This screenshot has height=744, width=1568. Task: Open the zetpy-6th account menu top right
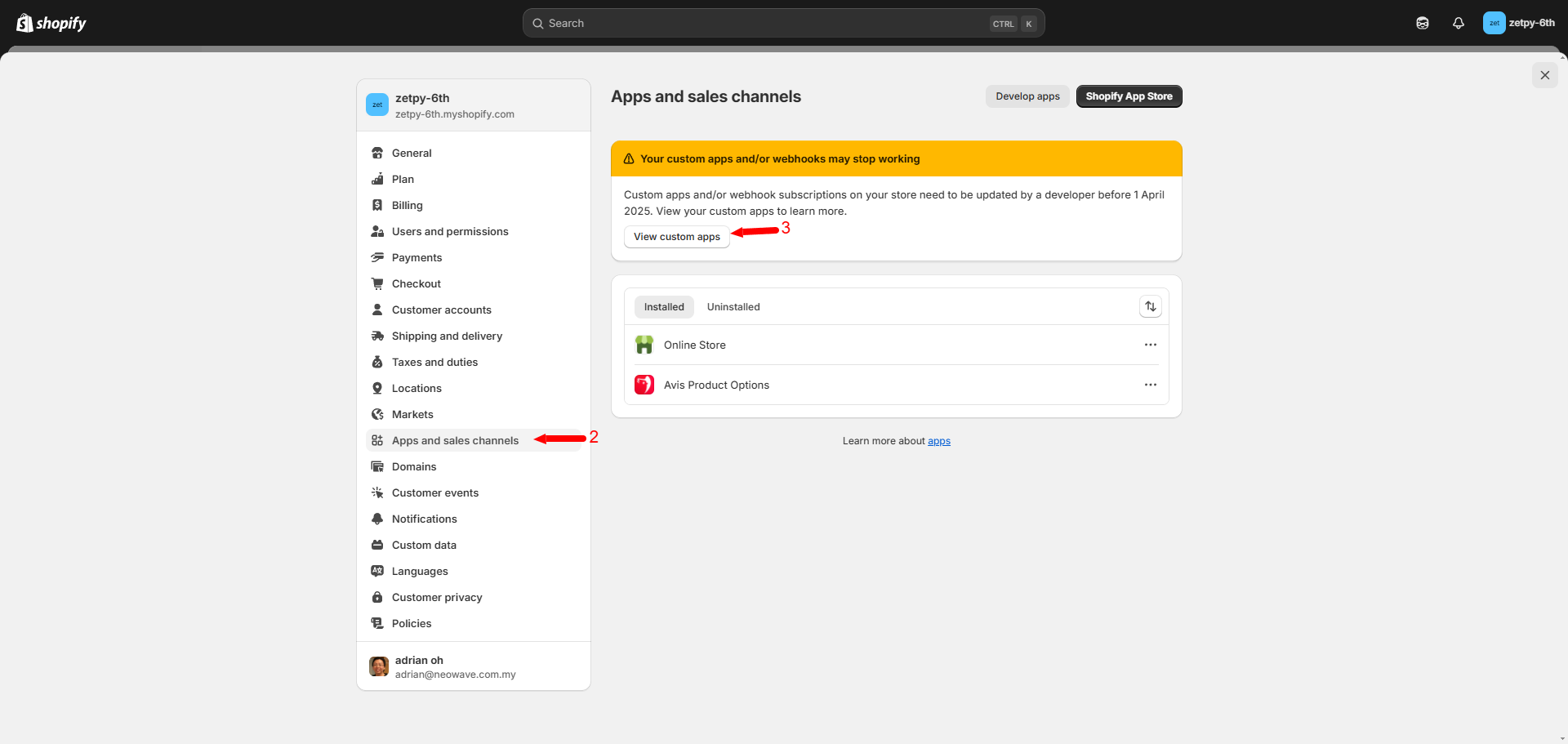(1519, 23)
